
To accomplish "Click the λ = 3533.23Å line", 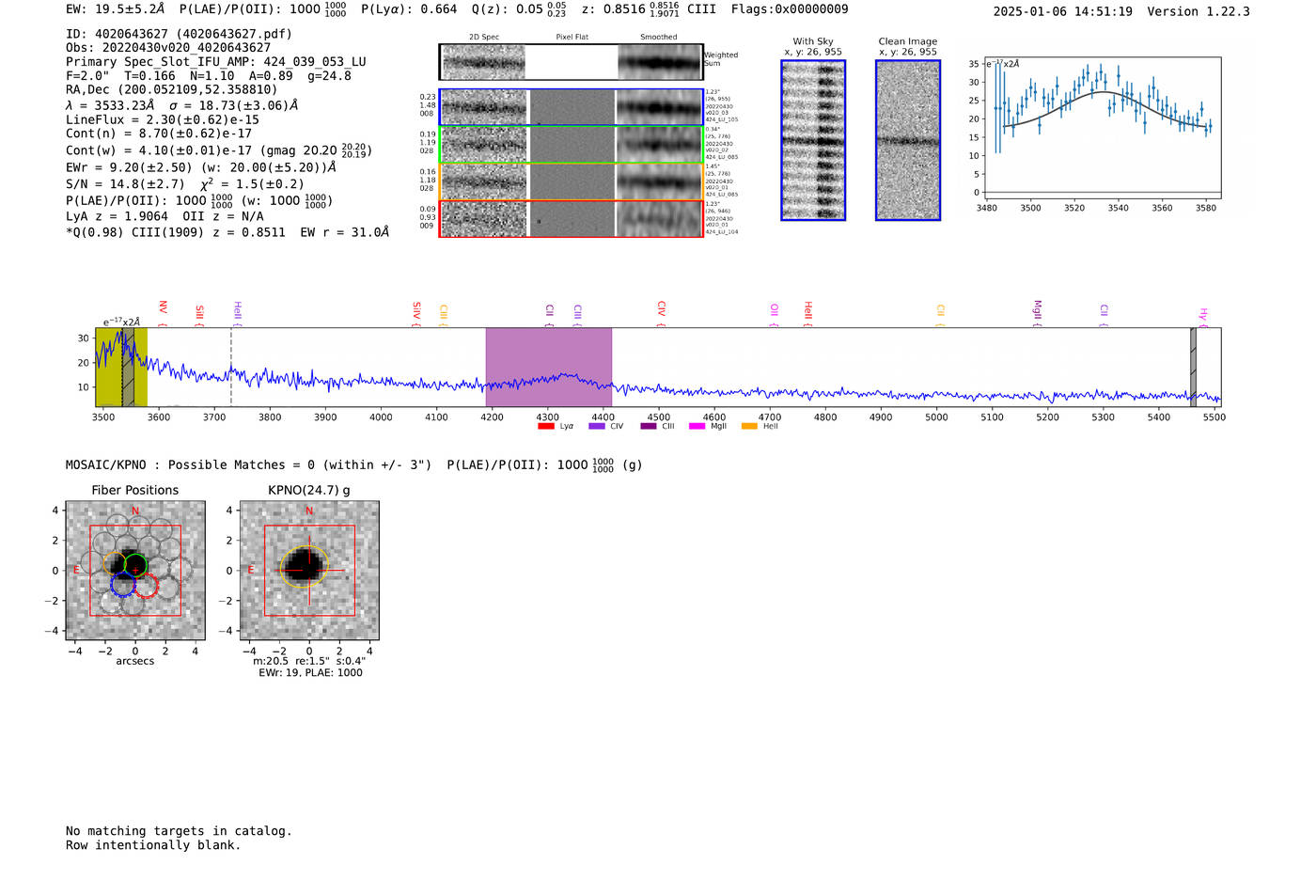I will (181, 105).
